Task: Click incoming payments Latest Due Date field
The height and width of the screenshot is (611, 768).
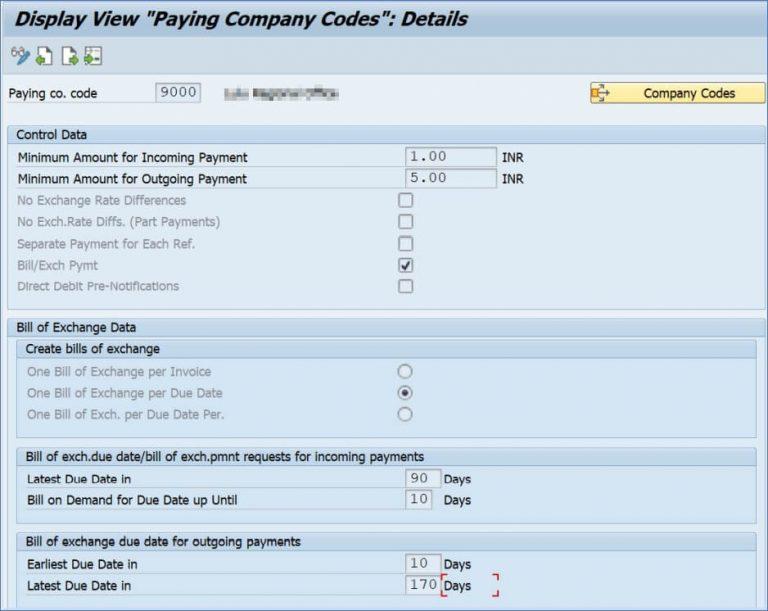Action: 423,478
